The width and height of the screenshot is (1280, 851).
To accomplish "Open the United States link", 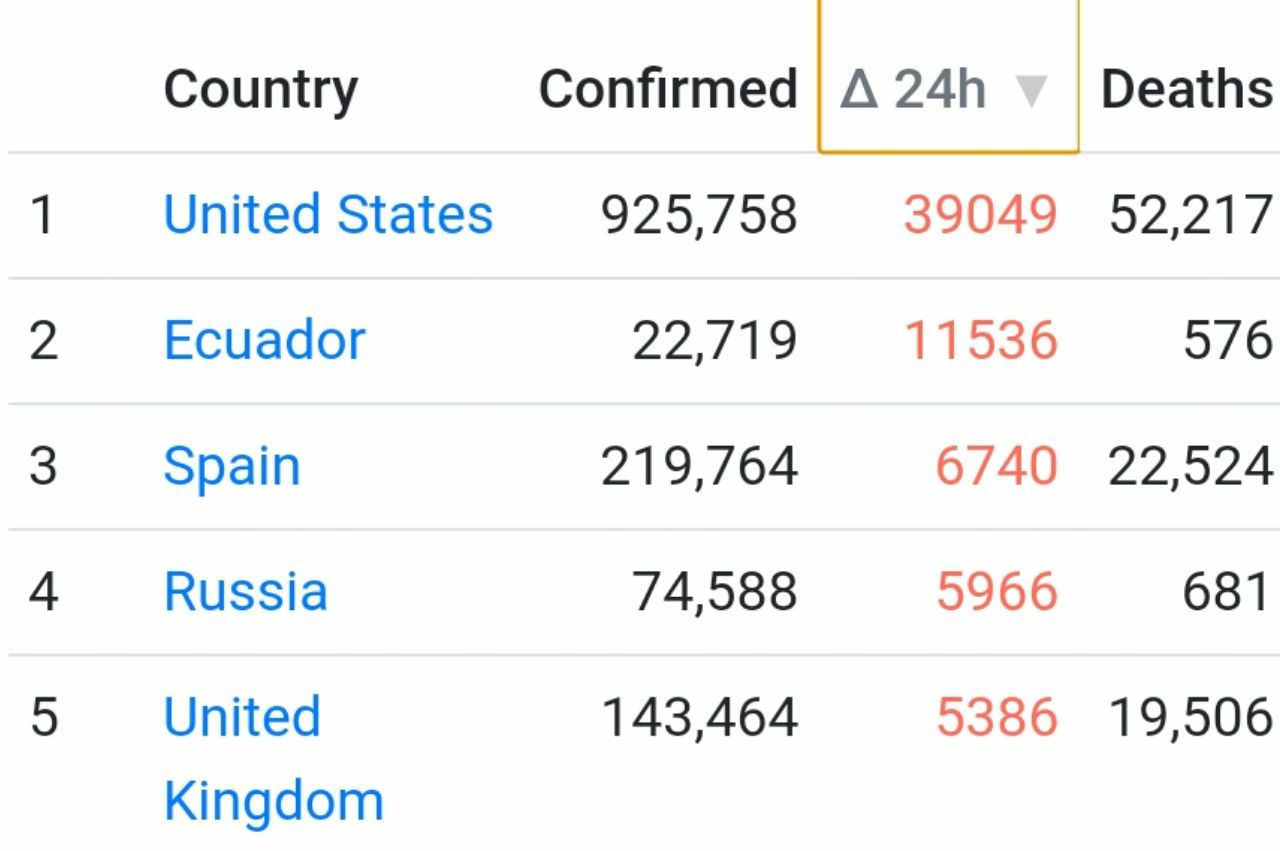I will (328, 214).
